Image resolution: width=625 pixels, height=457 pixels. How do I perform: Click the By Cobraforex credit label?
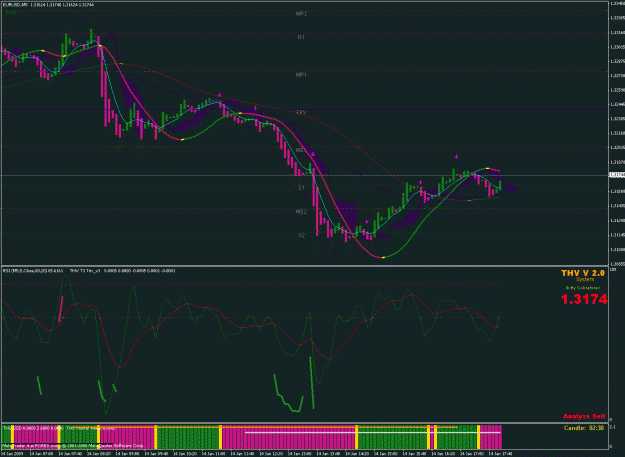pyautogui.click(x=583, y=287)
